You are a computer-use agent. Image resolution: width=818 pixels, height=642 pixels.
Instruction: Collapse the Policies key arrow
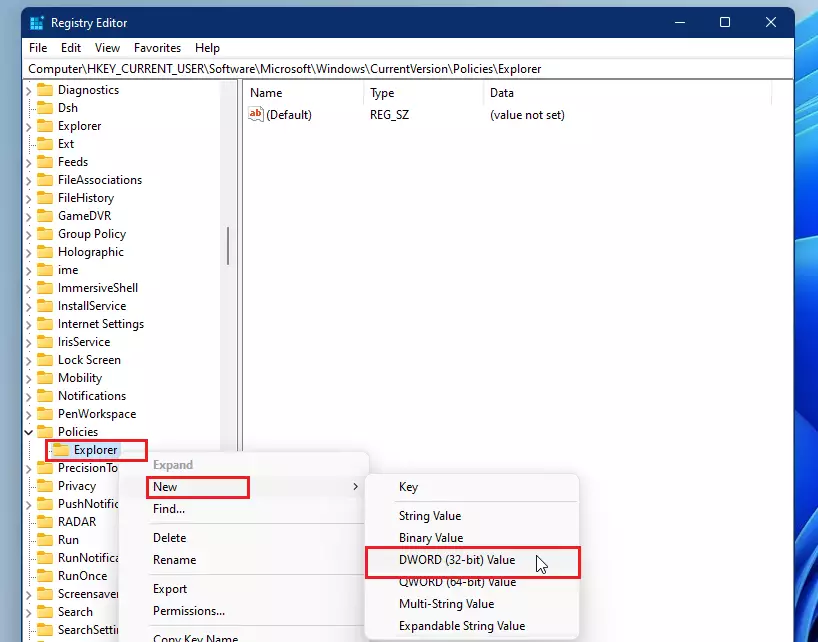click(x=29, y=432)
